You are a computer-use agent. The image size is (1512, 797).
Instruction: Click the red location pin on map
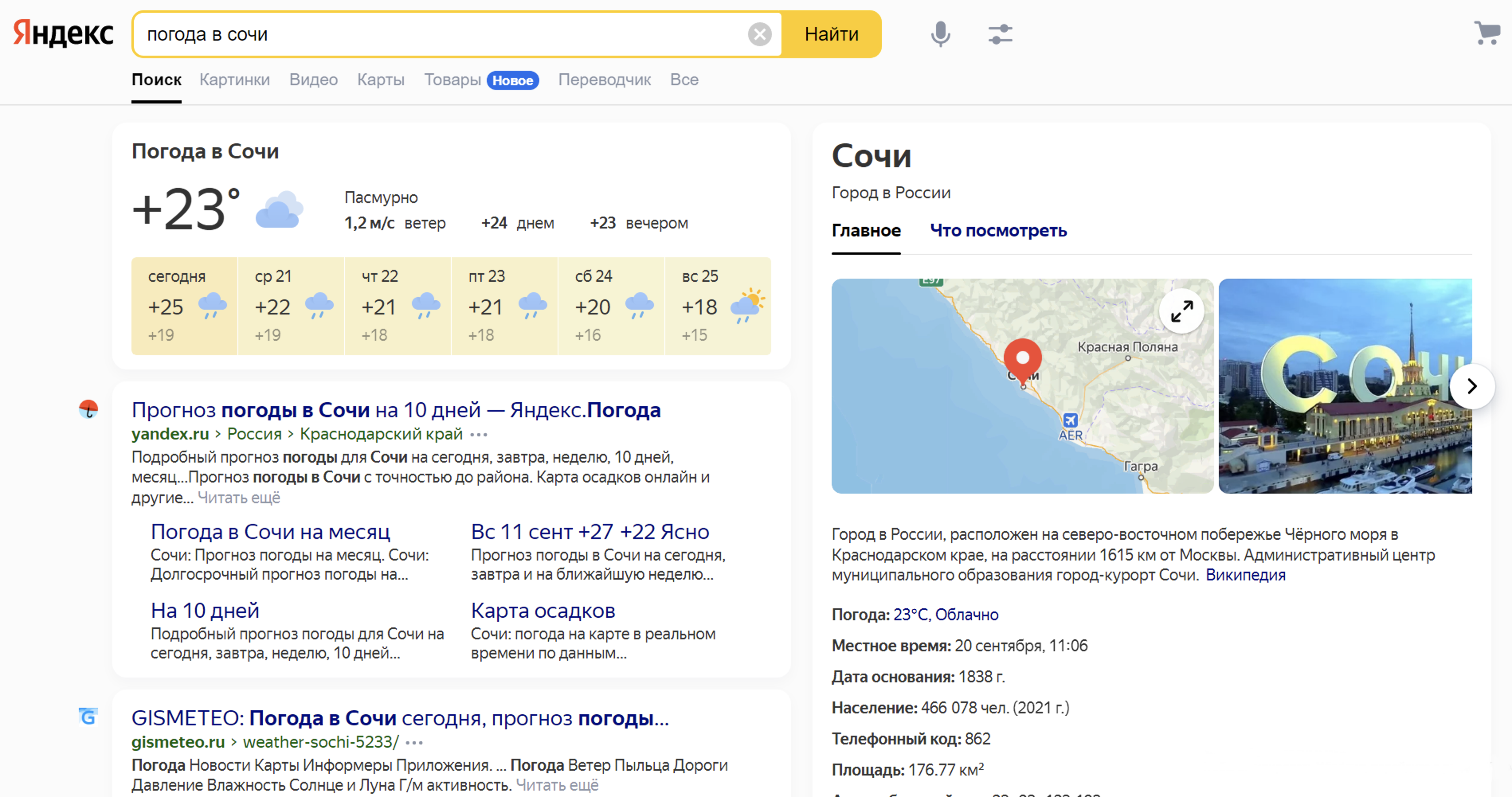[x=1022, y=360]
